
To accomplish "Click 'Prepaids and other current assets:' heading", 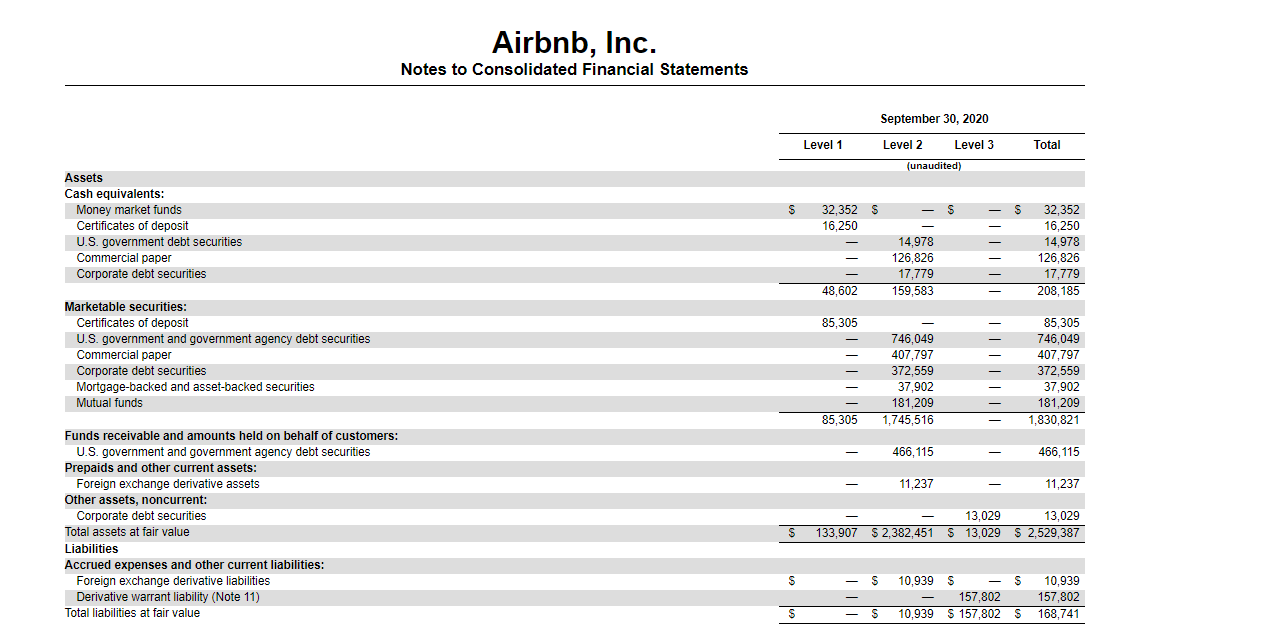I will pos(161,468).
